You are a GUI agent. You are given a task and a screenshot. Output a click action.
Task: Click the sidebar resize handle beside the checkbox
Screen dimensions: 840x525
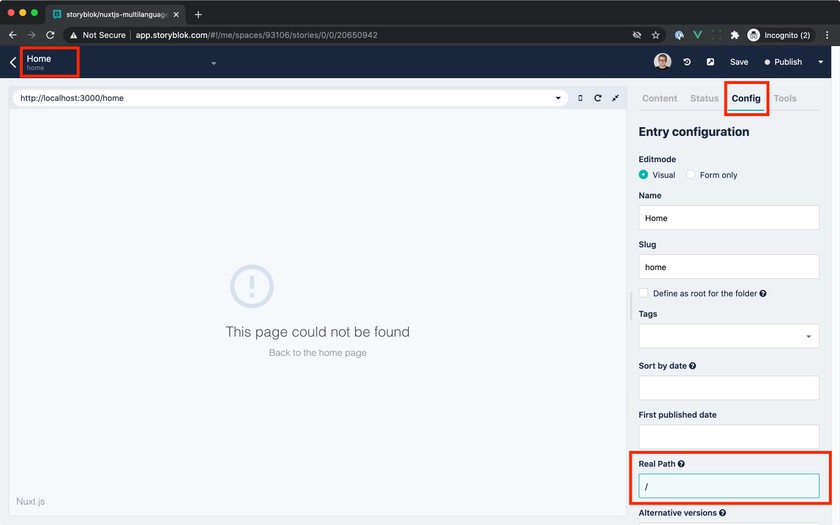click(x=632, y=306)
